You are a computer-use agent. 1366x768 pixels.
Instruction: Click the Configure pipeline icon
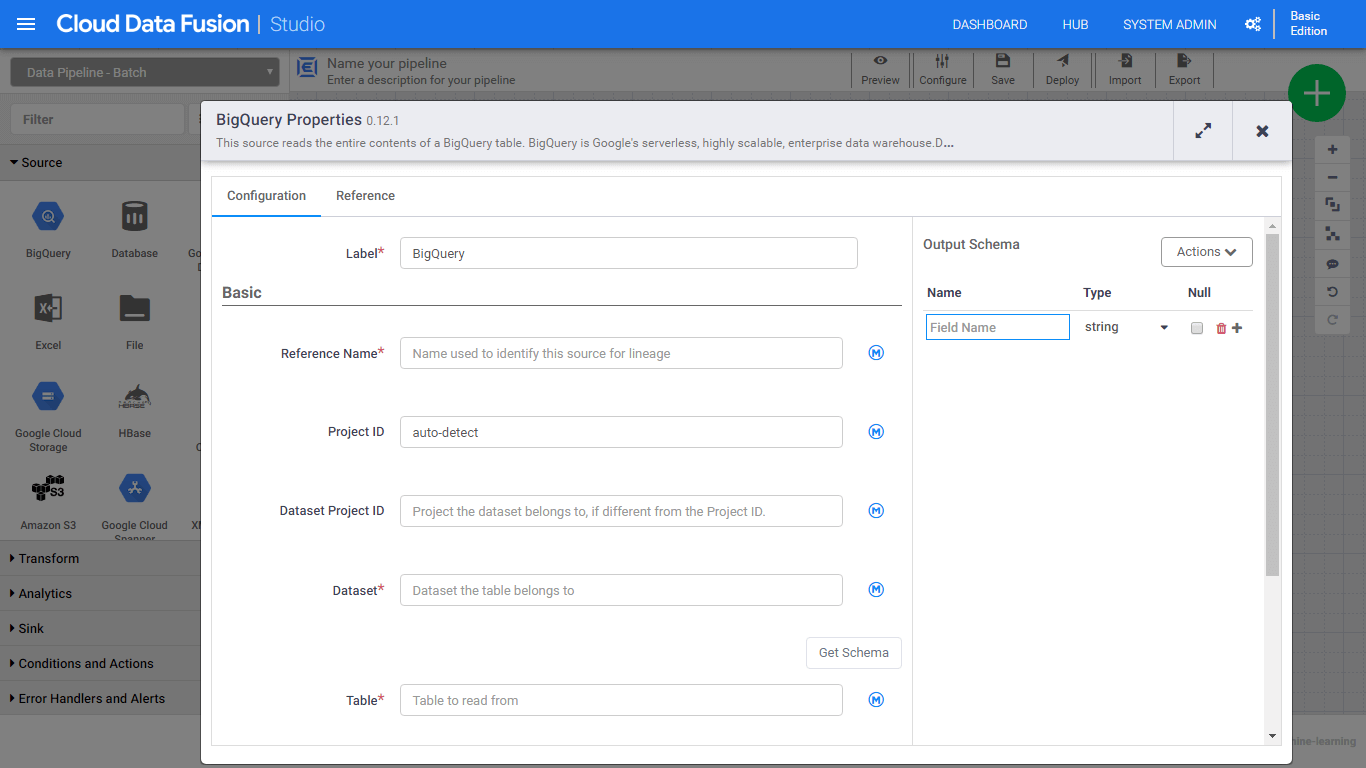click(x=942, y=68)
